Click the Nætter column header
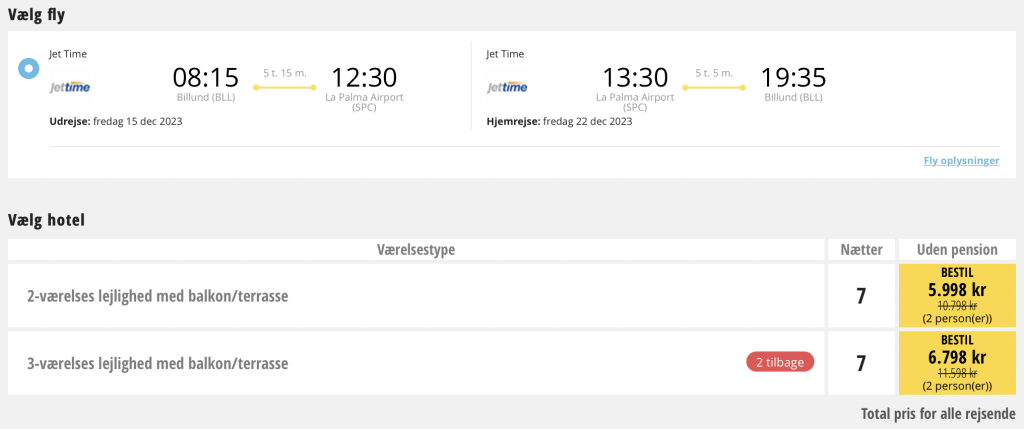 (861, 249)
